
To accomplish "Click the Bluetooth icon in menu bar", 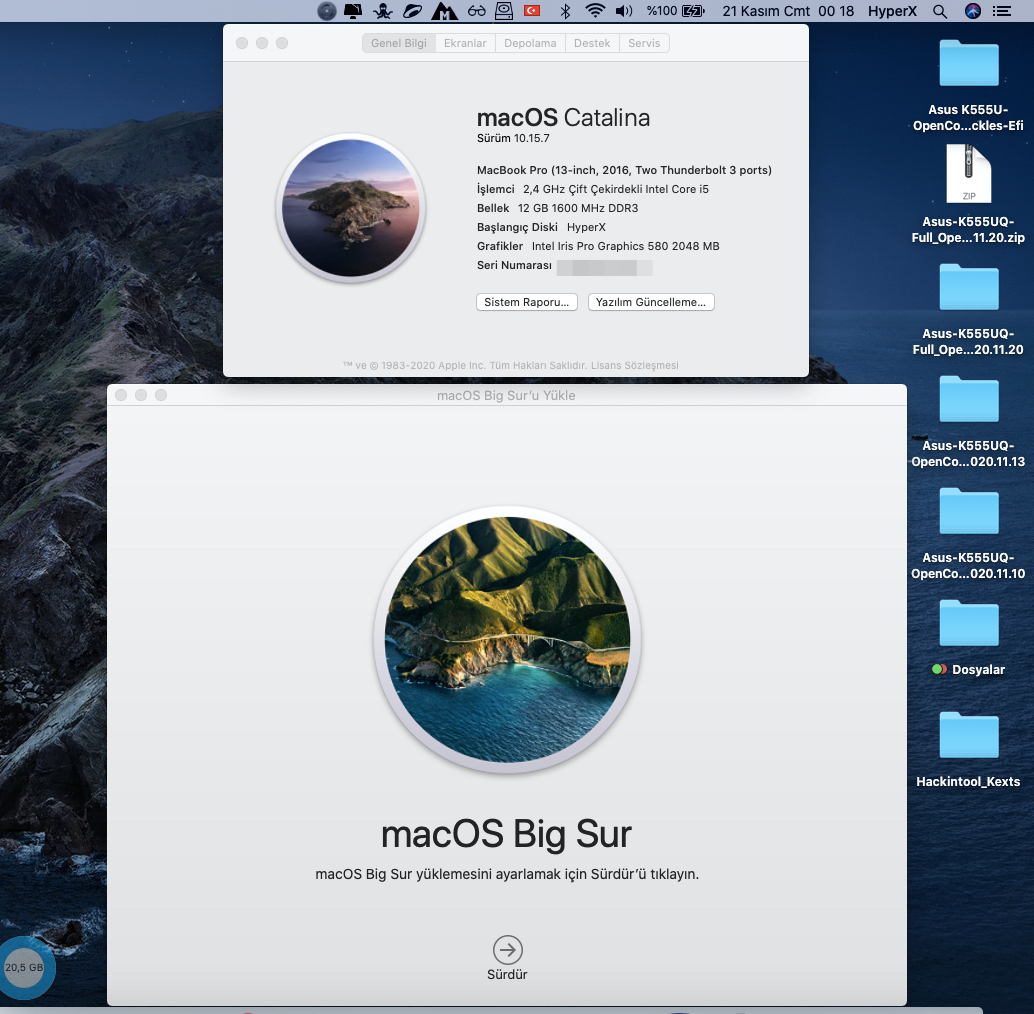I will pyautogui.click(x=565, y=11).
